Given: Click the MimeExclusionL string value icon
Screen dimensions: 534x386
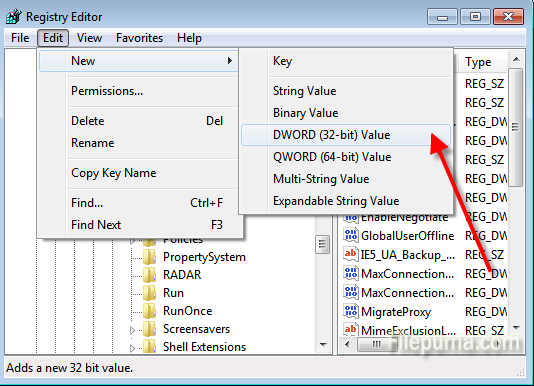Looking at the screenshot, I should [351, 329].
